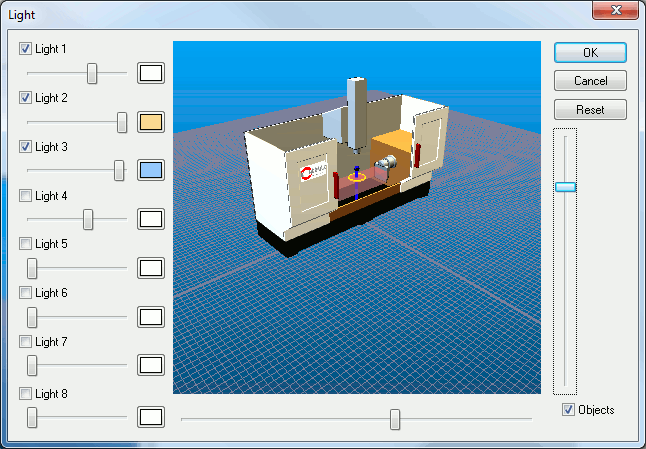646x449 pixels.
Task: Click the machine model in the 3D preview
Action: (346, 169)
